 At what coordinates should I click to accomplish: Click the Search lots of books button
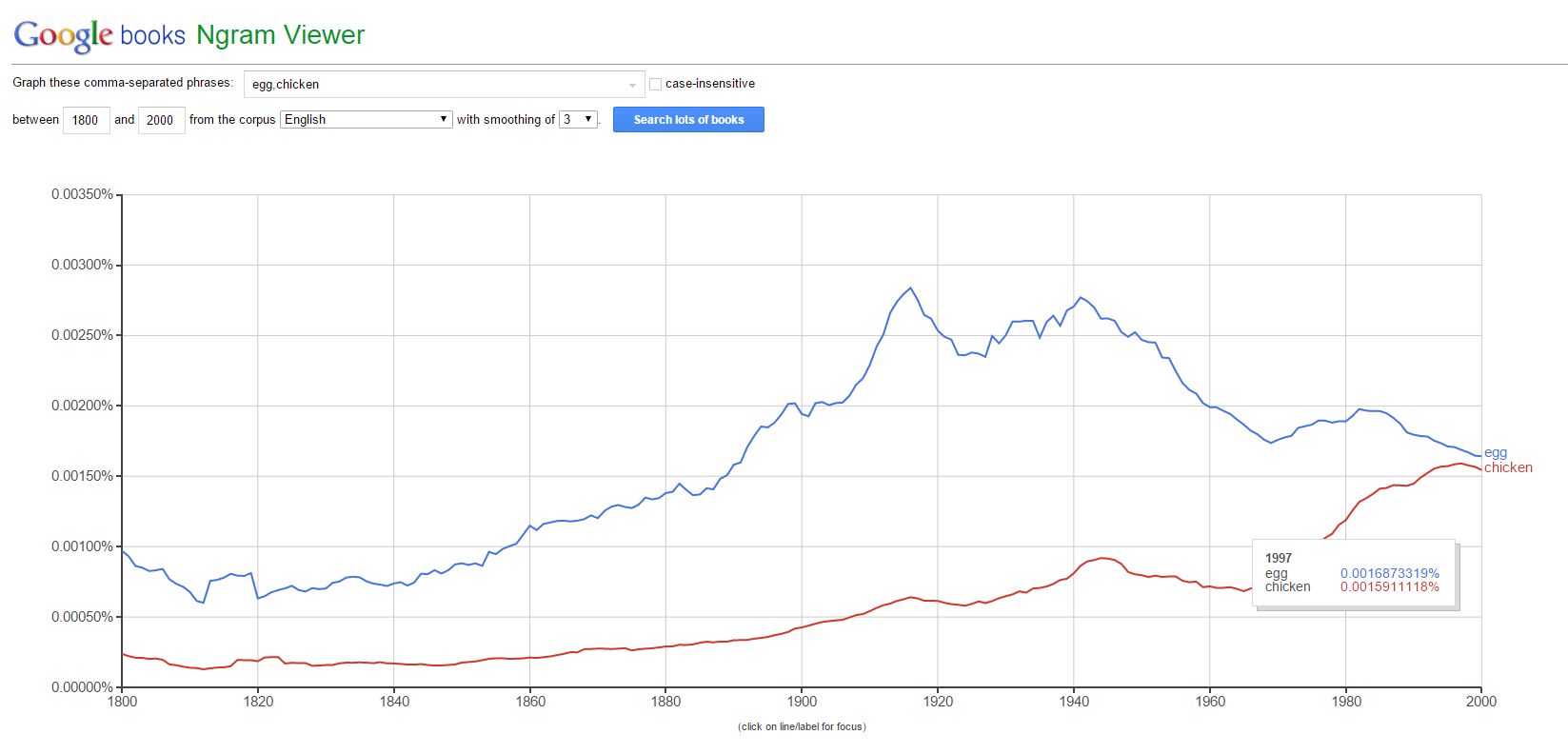[x=688, y=119]
